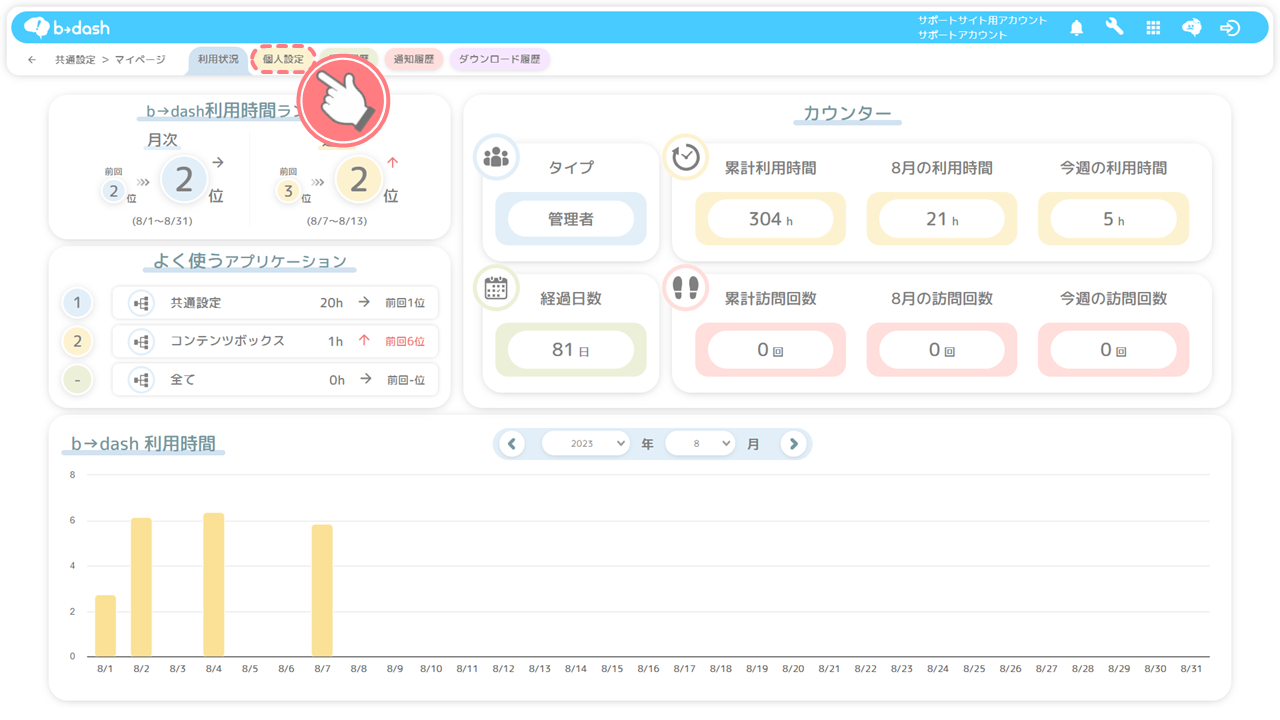Screen dimensions: 1280x720
Task: Open the month 8 dropdown
Action: coord(699,443)
